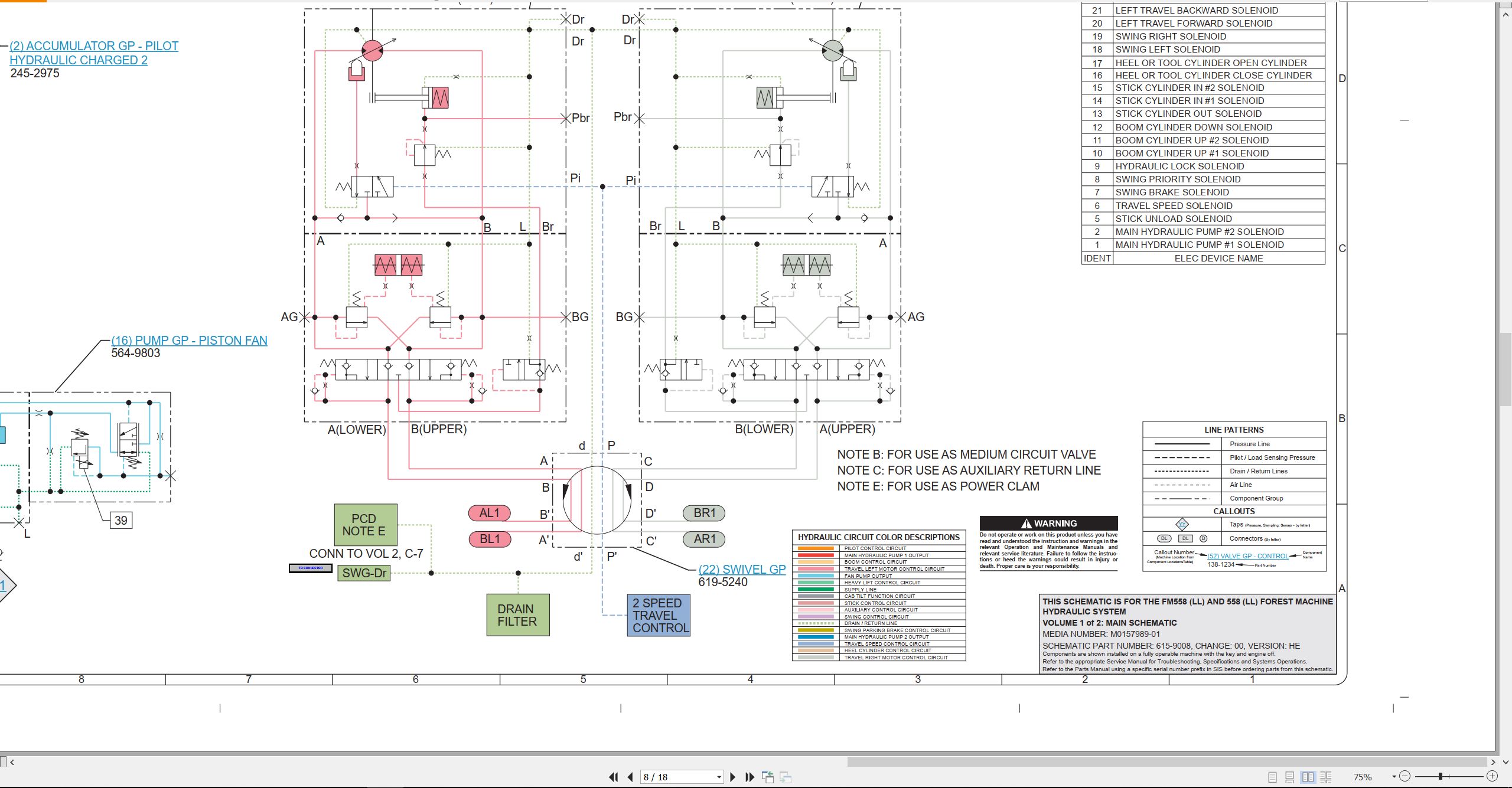Click the 2 SPEED TRAVEL CONTROL box
Image resolution: width=1512 pixels, height=788 pixels.
pos(659,615)
